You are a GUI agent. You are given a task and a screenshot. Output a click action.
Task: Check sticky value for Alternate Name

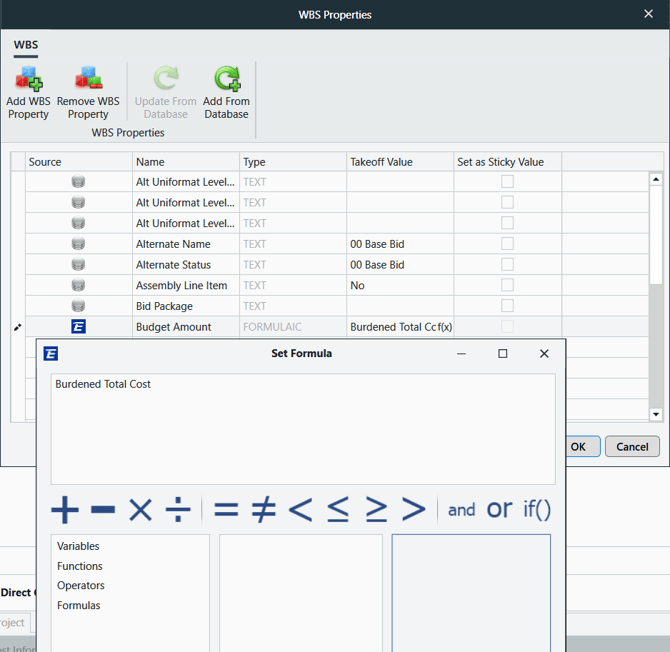(x=507, y=244)
